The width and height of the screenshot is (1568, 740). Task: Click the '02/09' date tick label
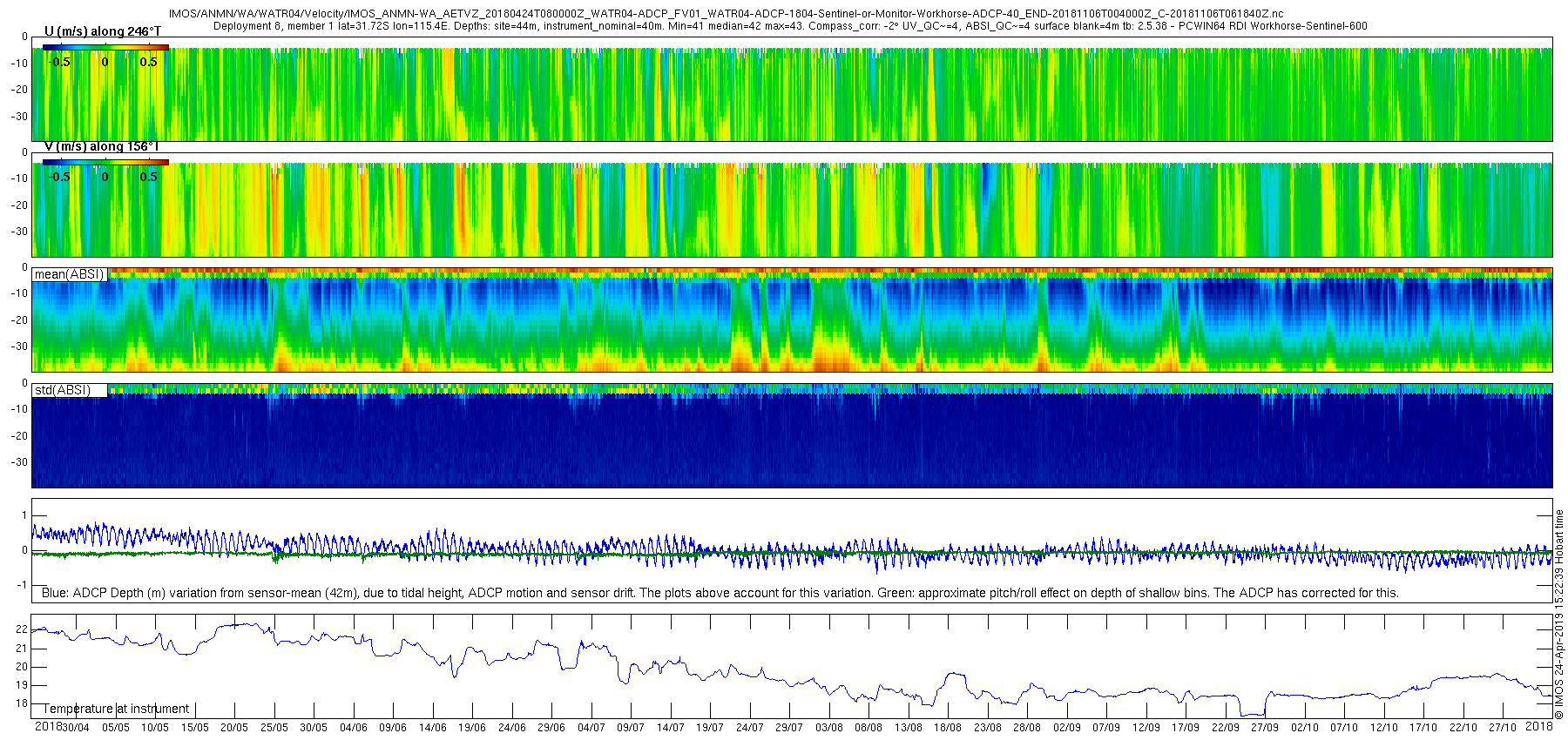click(1067, 728)
